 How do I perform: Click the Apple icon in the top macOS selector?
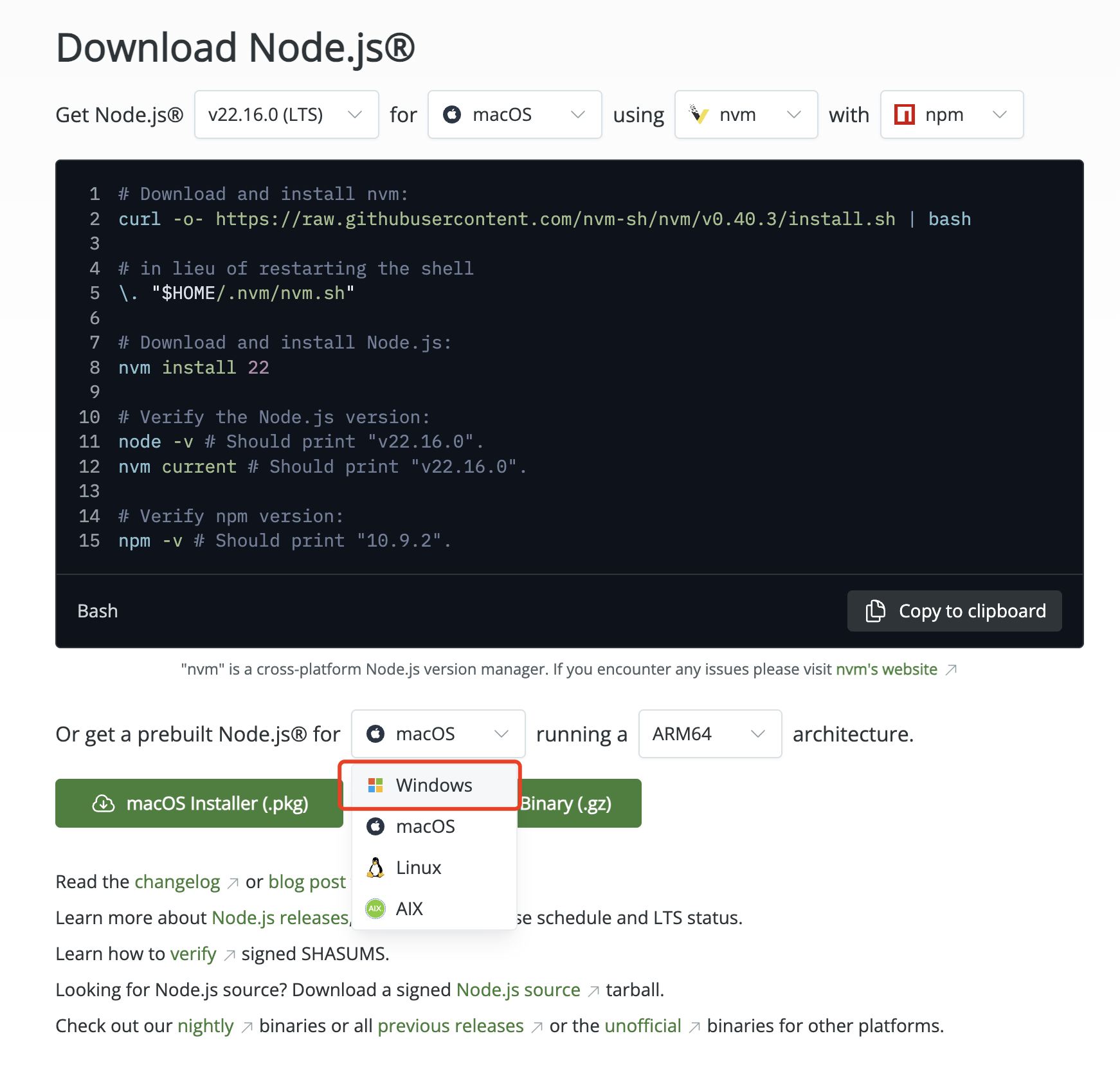tap(452, 114)
